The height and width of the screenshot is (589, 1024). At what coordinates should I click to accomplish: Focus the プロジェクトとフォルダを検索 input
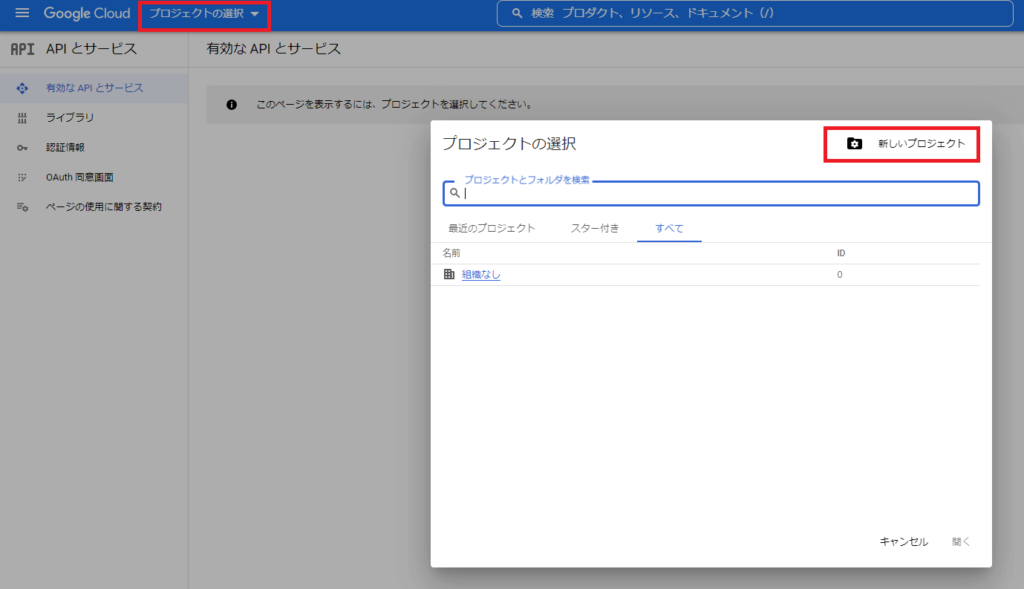(x=711, y=193)
